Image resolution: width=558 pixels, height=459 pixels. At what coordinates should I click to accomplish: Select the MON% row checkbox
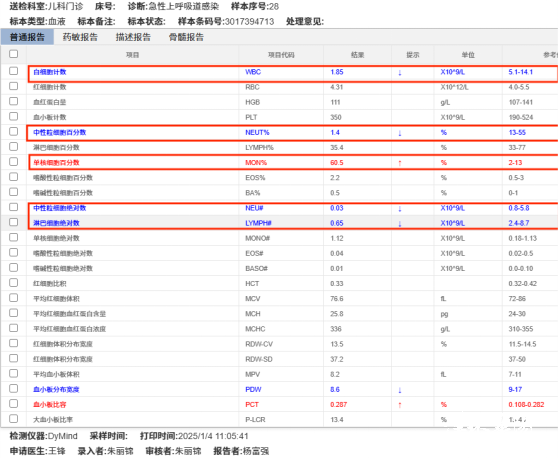coord(14,162)
